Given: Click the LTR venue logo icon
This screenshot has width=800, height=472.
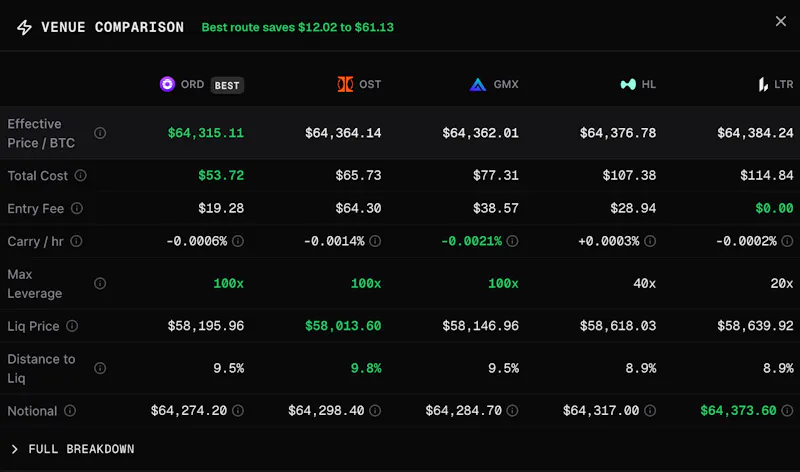Looking at the screenshot, I should [x=763, y=84].
